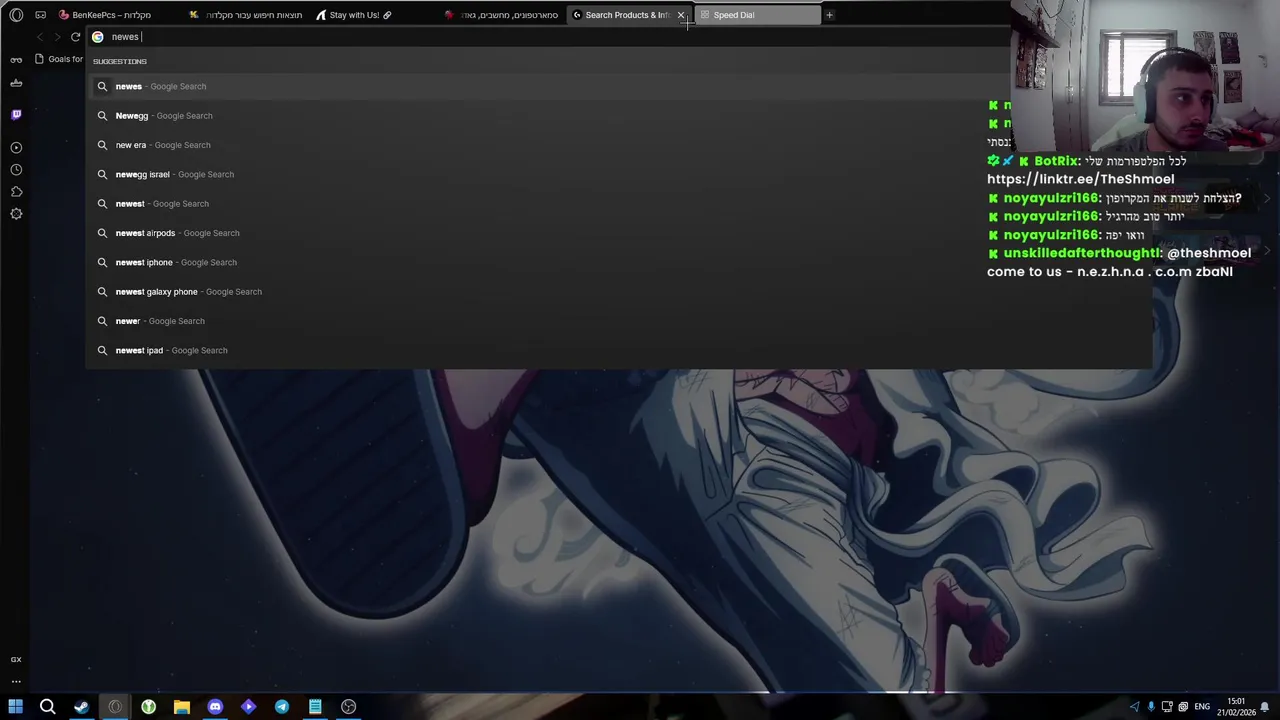Open File Explorer from the taskbar
This screenshot has width=1280, height=720.
[182, 707]
